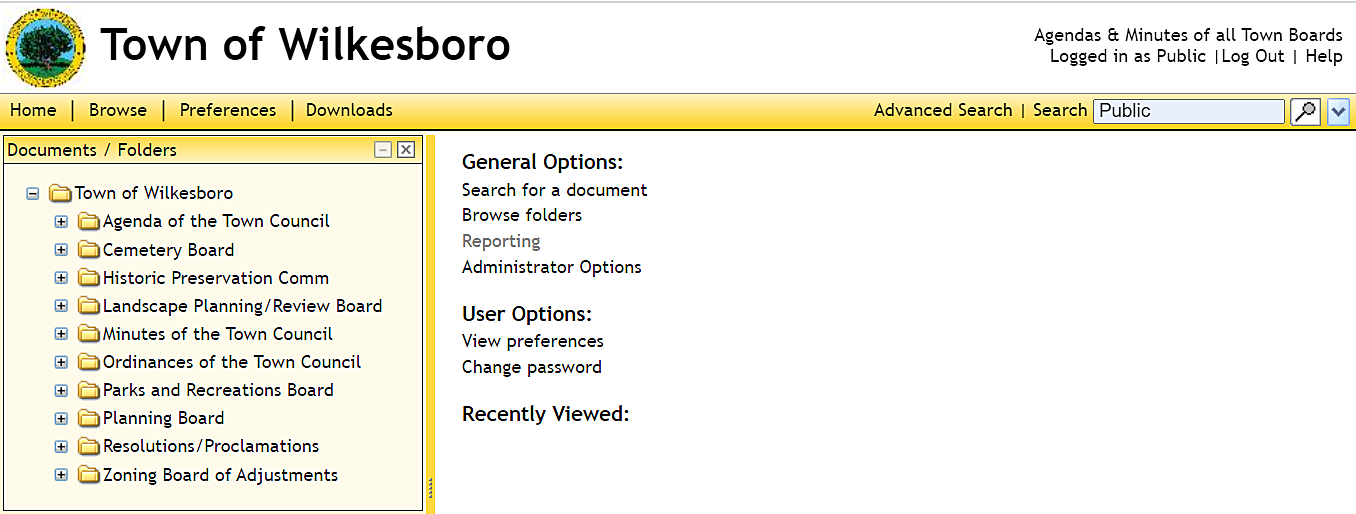Click the Log Out link
Image resolution: width=1356 pixels, height=514 pixels.
pos(1252,56)
